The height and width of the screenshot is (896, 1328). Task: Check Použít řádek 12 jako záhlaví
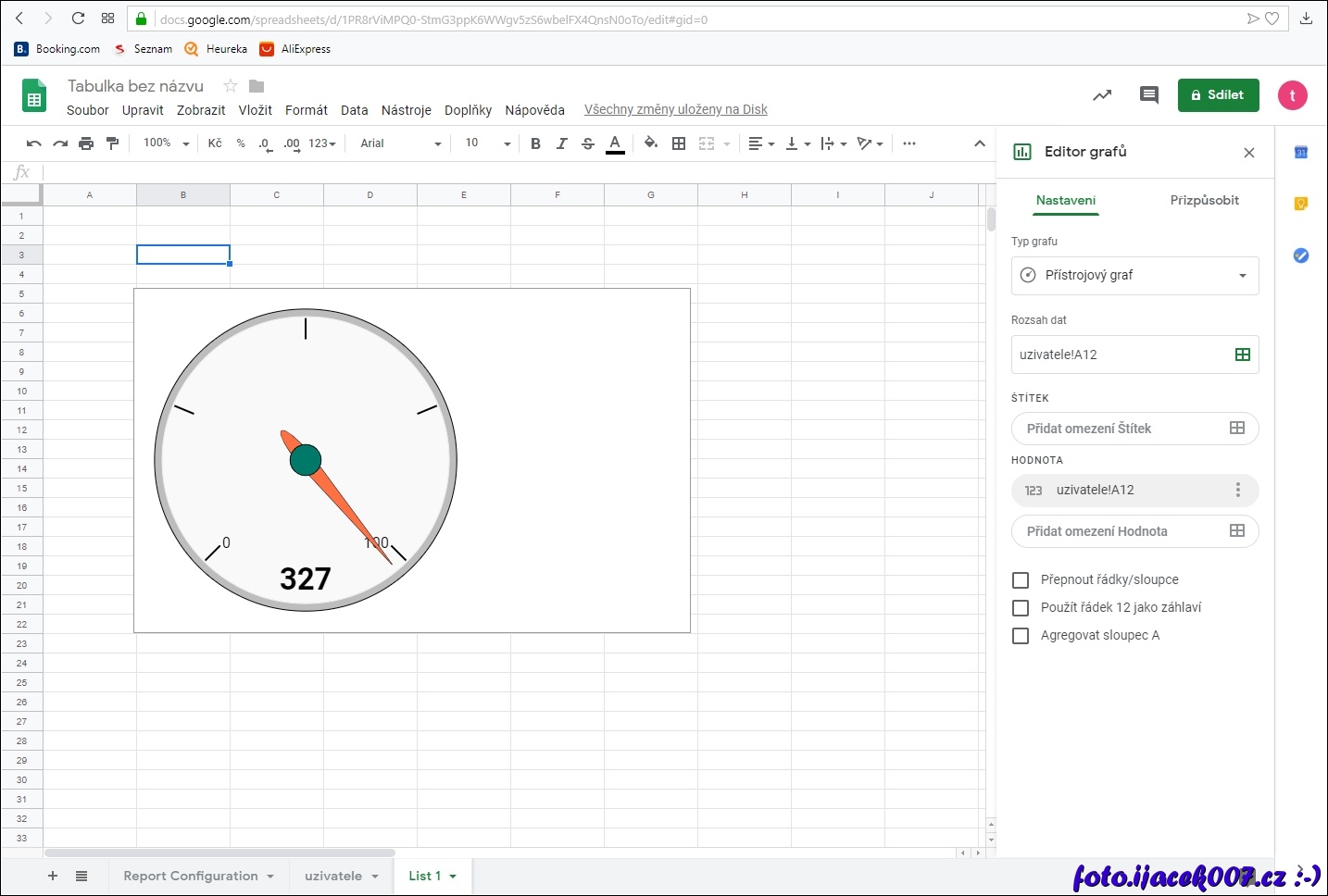[x=1021, y=608]
